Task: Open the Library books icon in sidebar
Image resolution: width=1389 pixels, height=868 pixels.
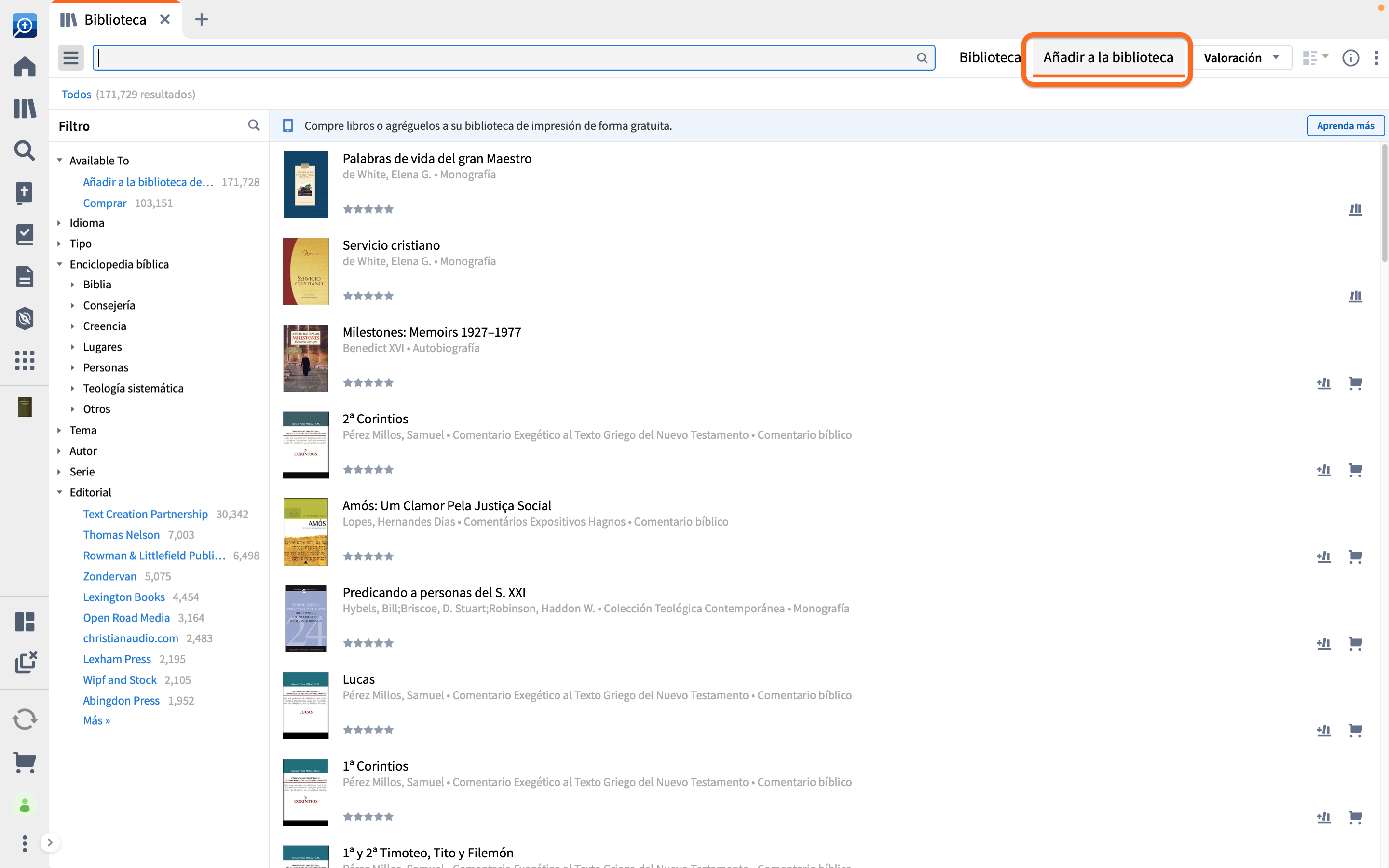Action: tap(25, 108)
